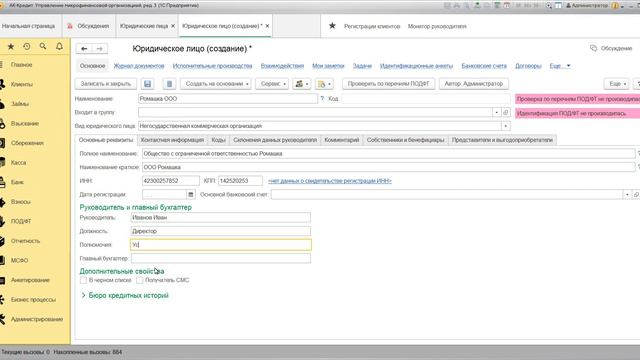Click the info icon in title bar
Image resolution: width=640 pixels, height=360 pixels.
pos(615,6)
